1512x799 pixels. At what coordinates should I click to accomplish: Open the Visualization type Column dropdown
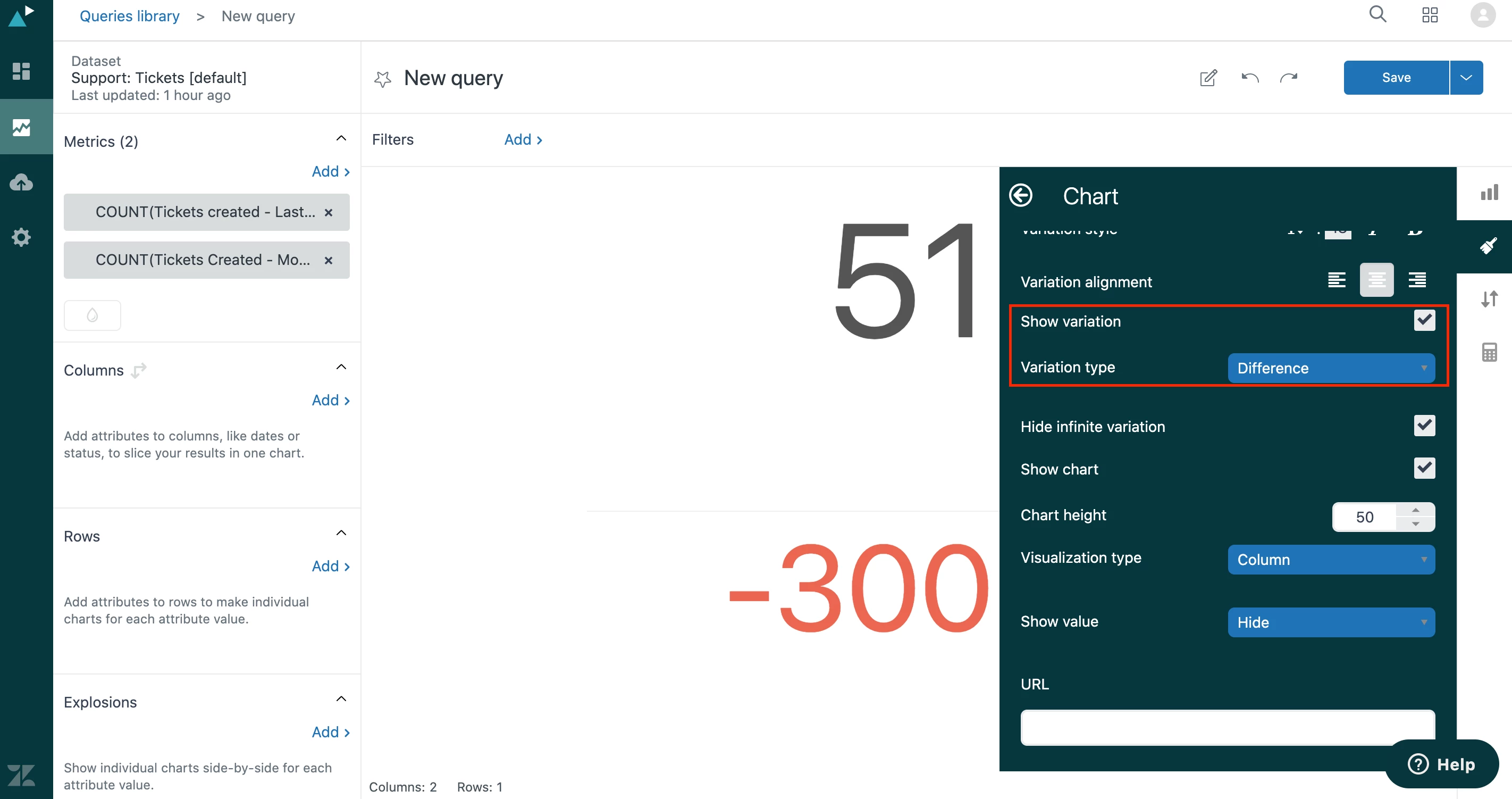click(1331, 559)
